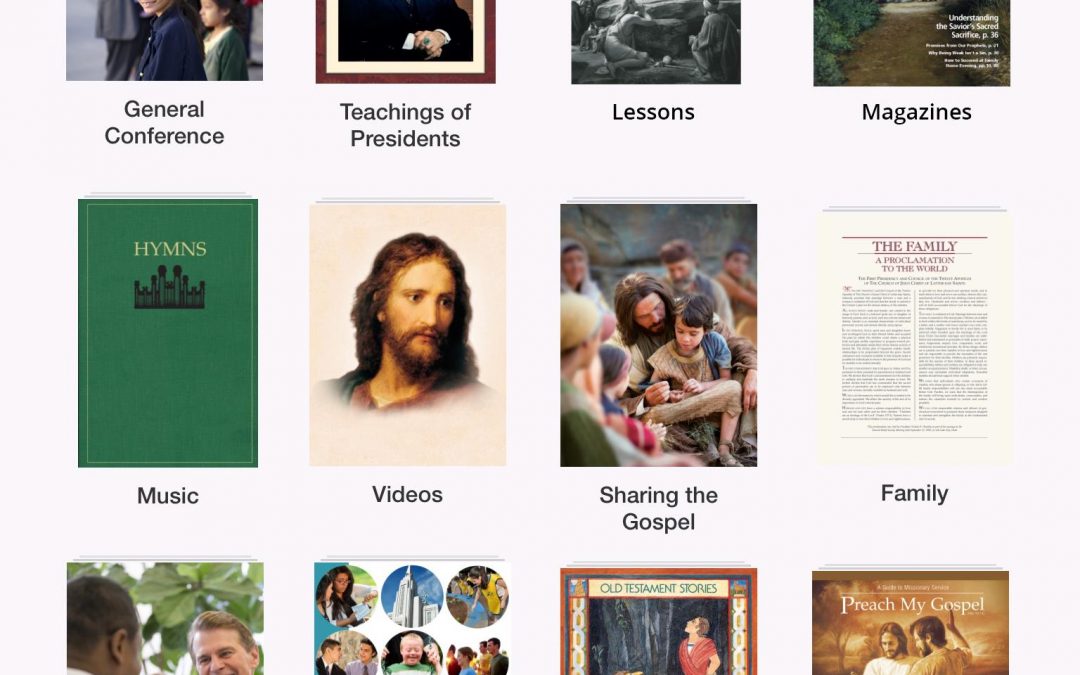The height and width of the screenshot is (675, 1080).
Task: Open the circular photo collage cover
Action: [413, 619]
